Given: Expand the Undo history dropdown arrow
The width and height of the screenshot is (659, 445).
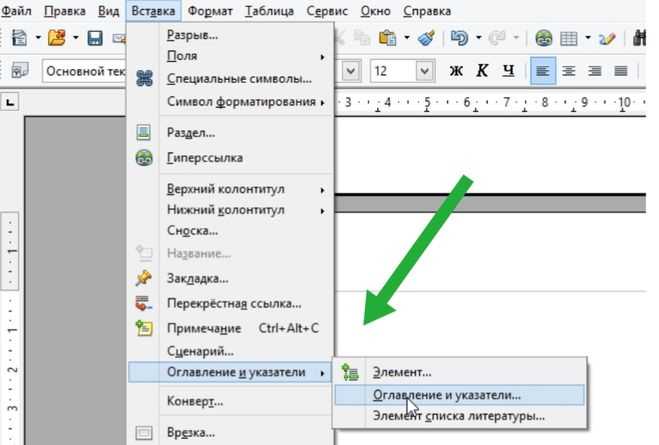Looking at the screenshot, I should point(479,38).
